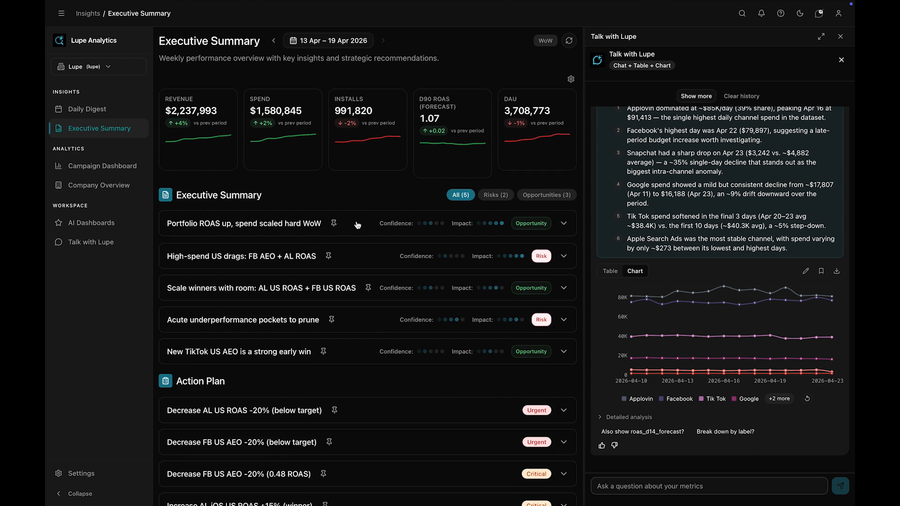Open the Revenue KPI card
The height and width of the screenshot is (506, 900).
click(x=198, y=129)
